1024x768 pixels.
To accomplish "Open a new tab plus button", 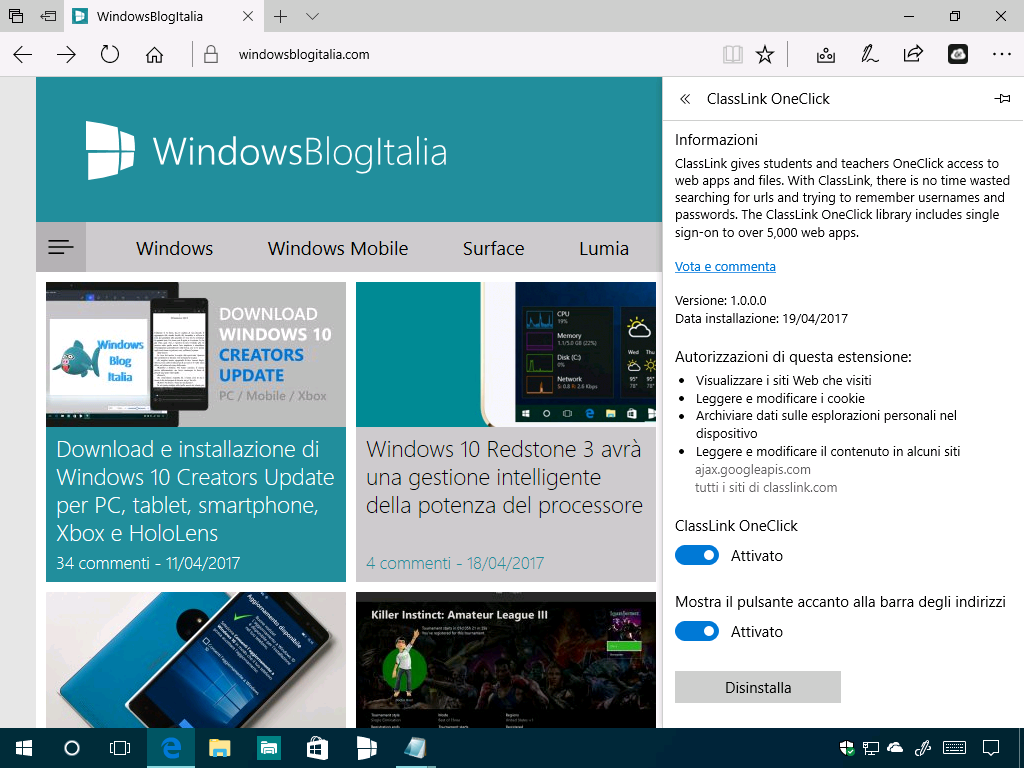I will click(x=280, y=16).
